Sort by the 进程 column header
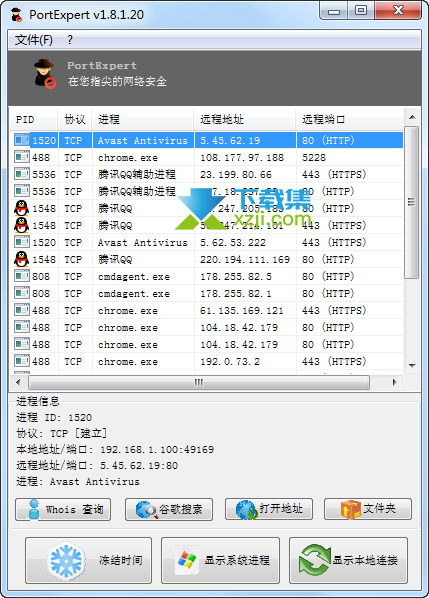Image resolution: width=429 pixels, height=598 pixels. click(143, 119)
